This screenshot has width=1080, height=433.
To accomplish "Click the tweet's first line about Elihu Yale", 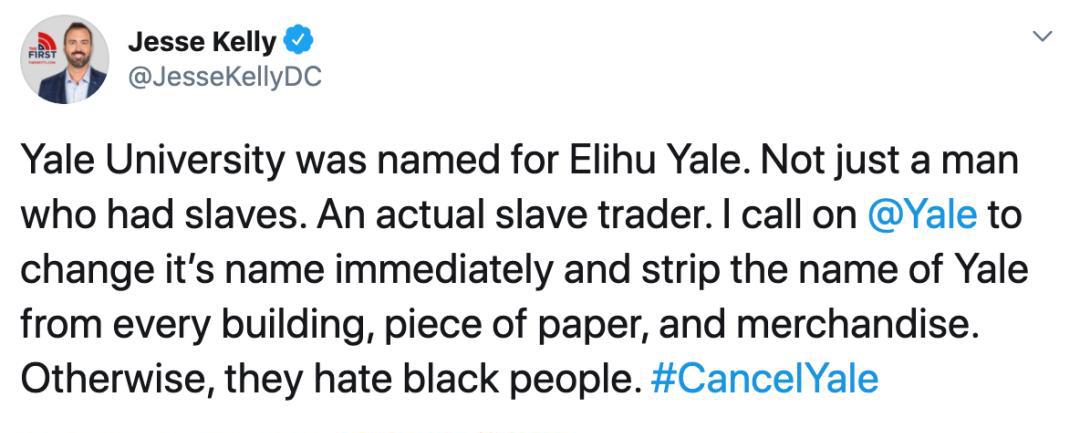I will coord(519,162).
